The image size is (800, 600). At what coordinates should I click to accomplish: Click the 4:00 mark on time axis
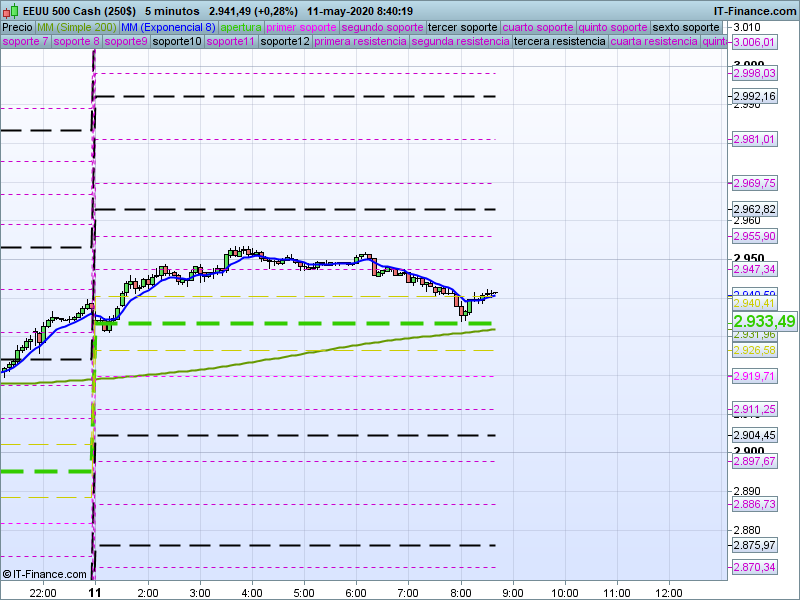tap(252, 591)
